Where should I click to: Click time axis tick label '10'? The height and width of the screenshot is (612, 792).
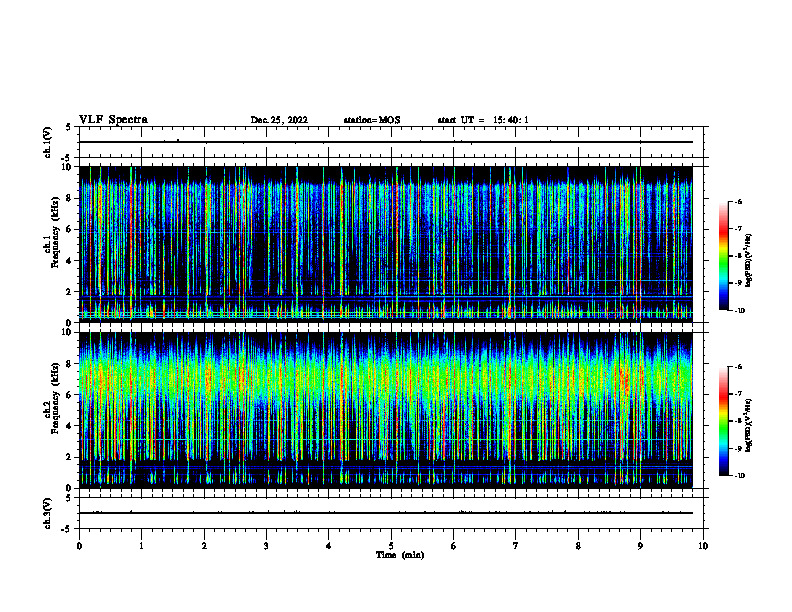pos(703,546)
